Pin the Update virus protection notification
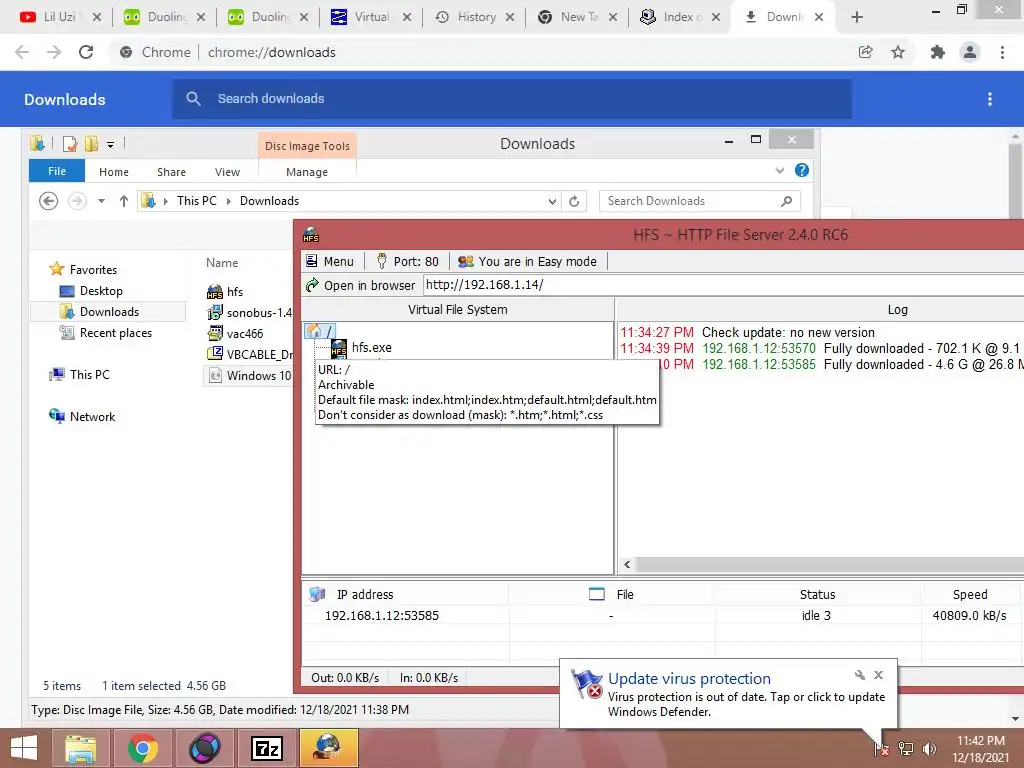 click(859, 675)
